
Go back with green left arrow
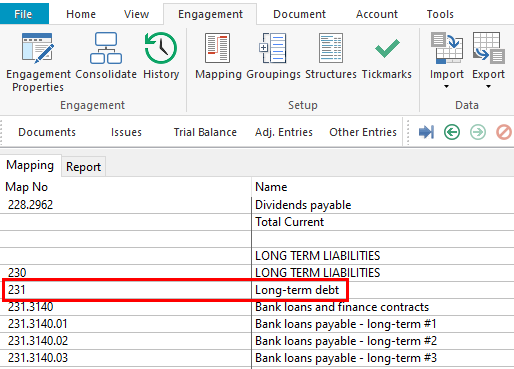[452, 132]
